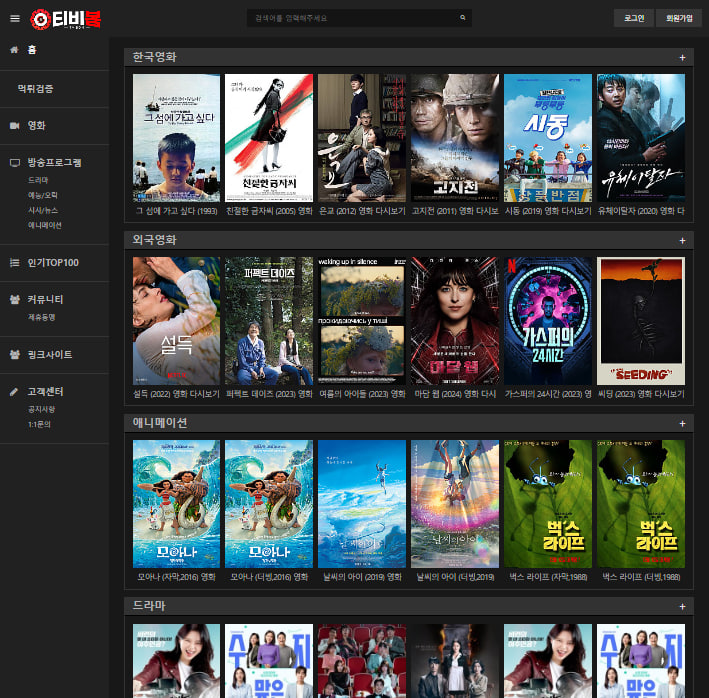
Task: Click the camera icon beside 영화
Action: click(15, 126)
